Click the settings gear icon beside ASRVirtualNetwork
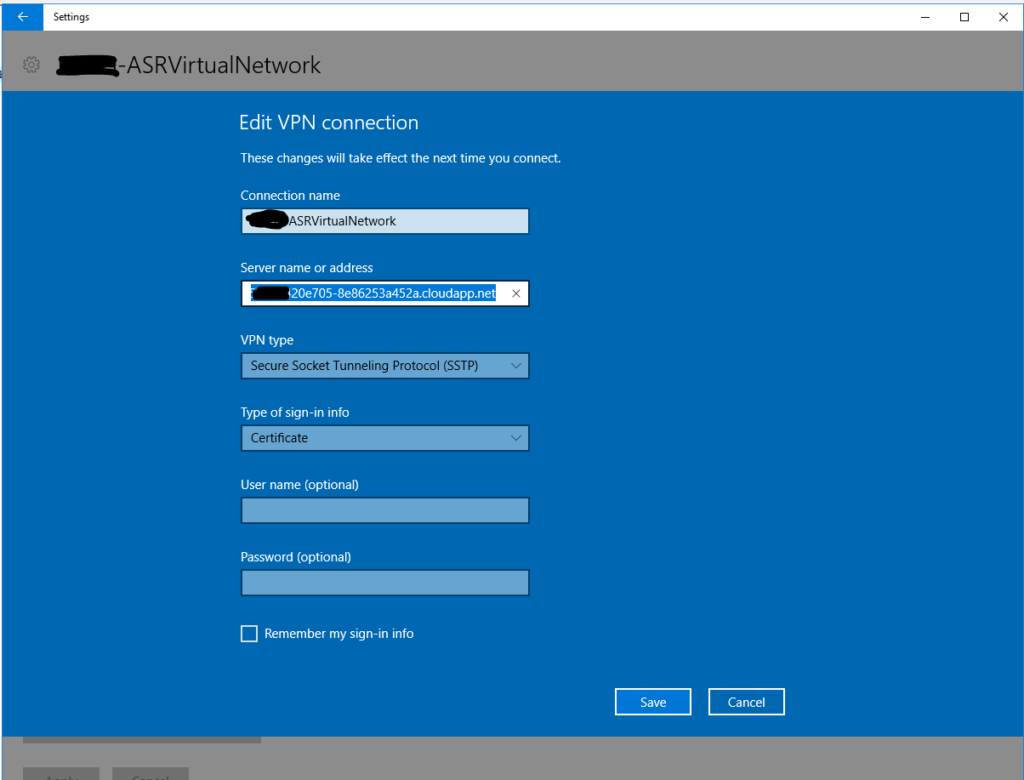Screen dimensions: 1024x780 coord(31,65)
